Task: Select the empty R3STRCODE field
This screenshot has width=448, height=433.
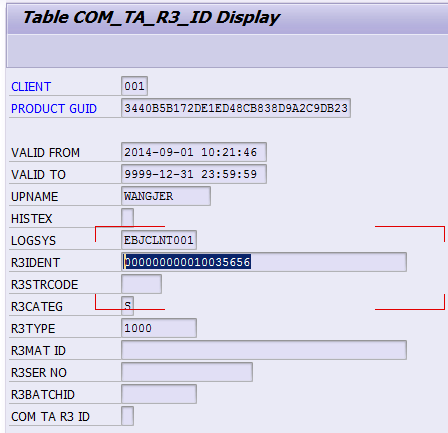Action: click(141, 284)
